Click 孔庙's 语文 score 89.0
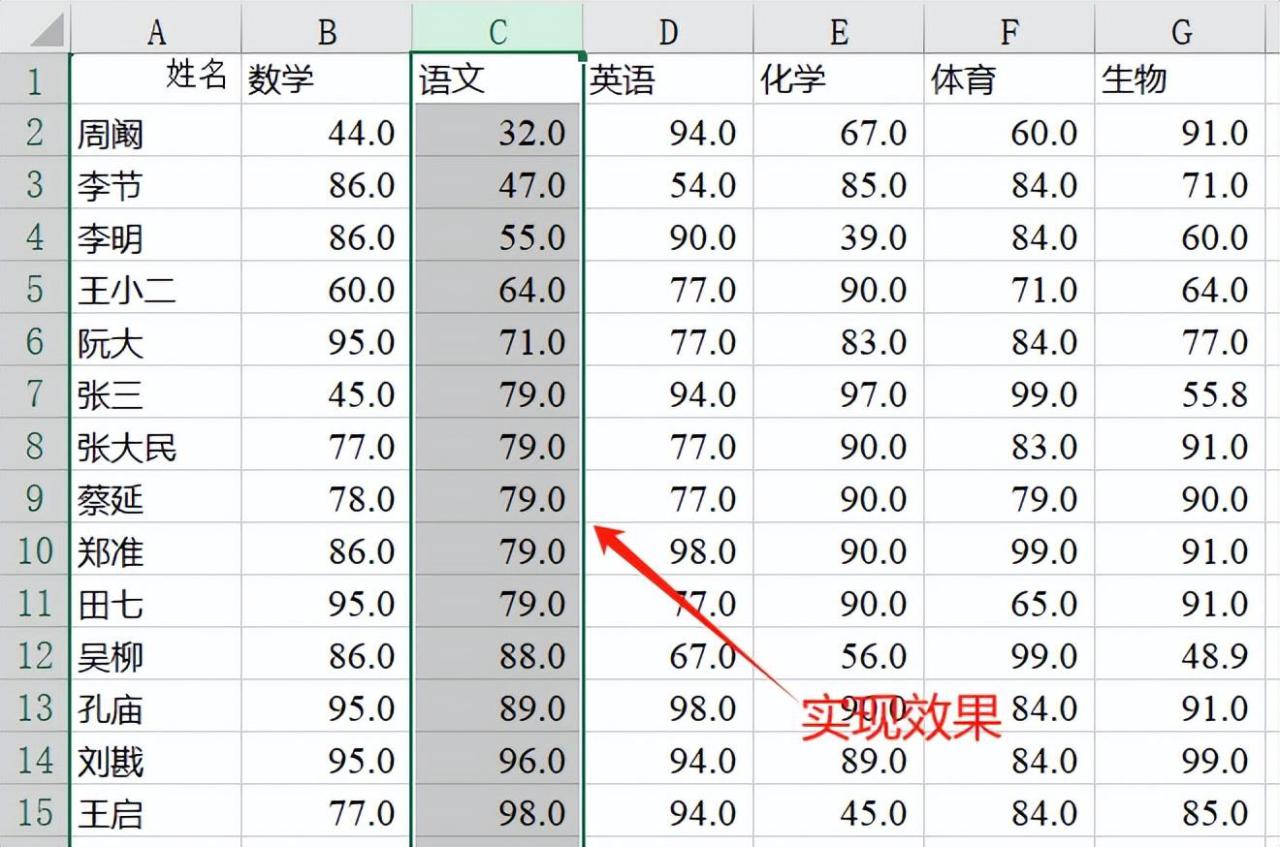 [497, 707]
